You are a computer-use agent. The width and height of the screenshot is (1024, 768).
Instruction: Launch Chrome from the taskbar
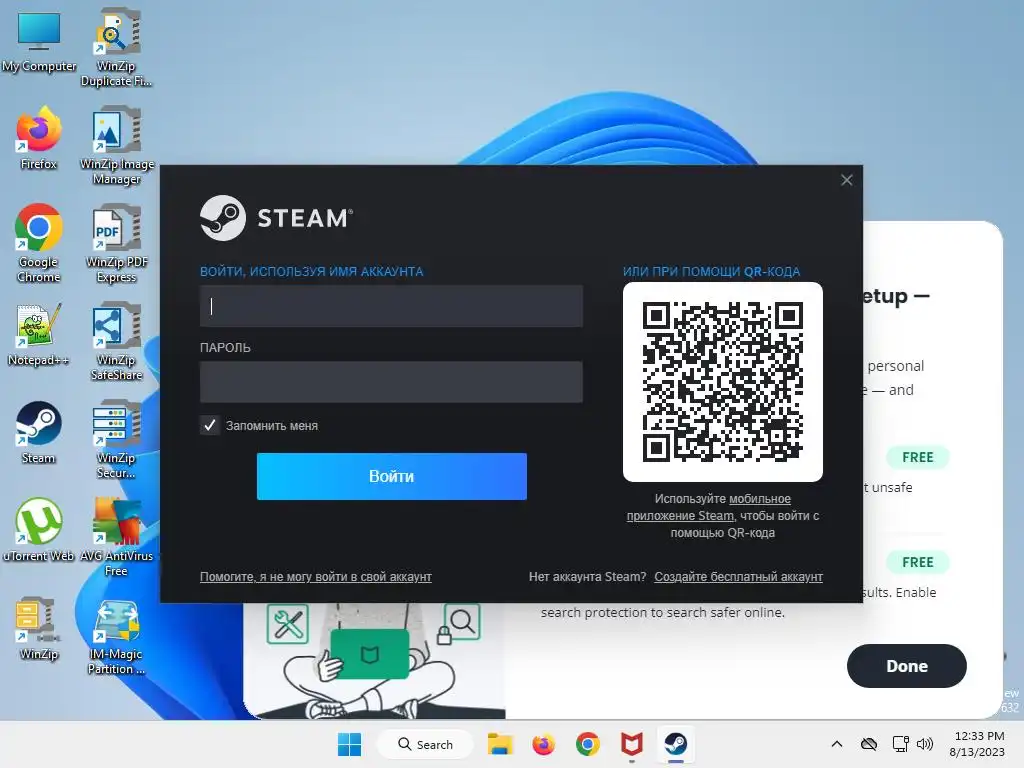(x=588, y=744)
